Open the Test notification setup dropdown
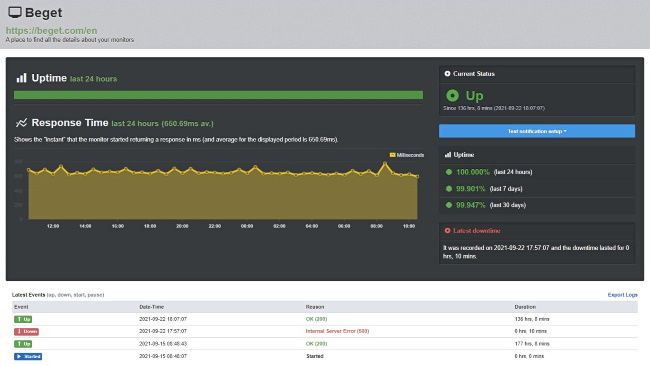Screen dimensions: 650x365 (x=537, y=131)
